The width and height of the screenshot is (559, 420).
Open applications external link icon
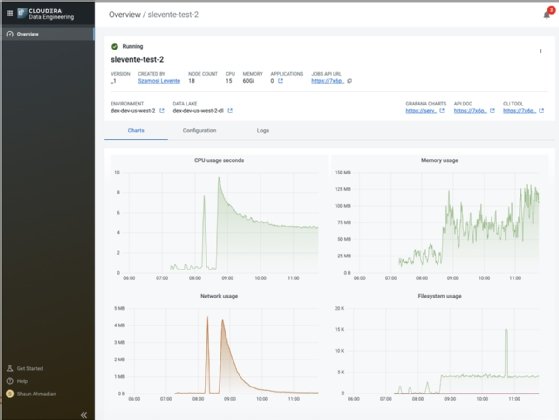[x=280, y=81]
